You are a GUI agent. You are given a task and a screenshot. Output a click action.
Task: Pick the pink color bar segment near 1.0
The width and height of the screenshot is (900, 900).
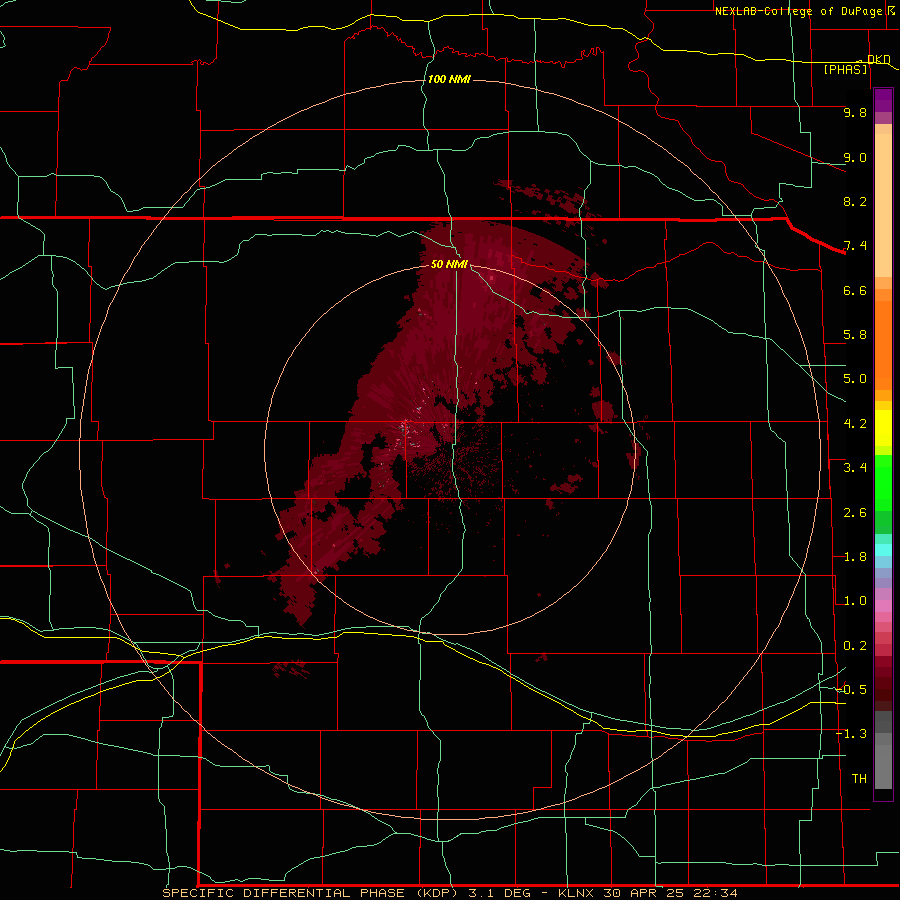883,606
